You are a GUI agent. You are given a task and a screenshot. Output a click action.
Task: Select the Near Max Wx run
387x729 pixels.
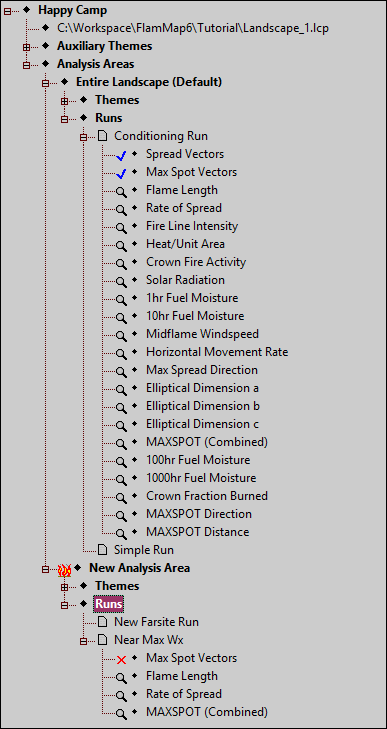click(149, 640)
